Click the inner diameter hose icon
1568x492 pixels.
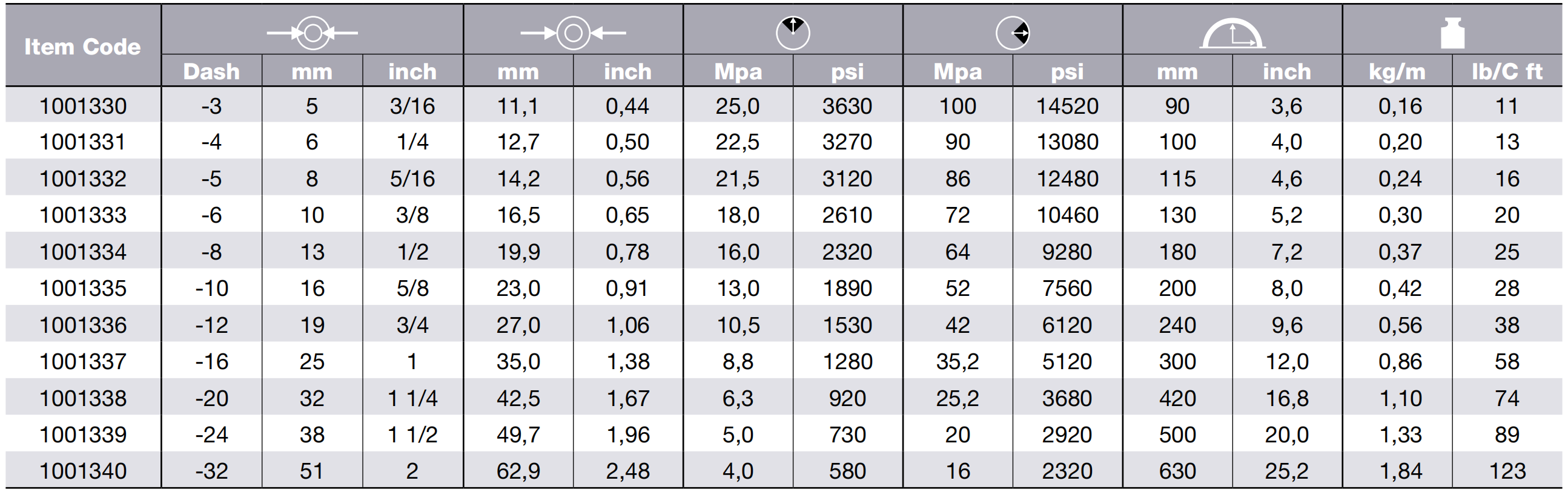[313, 33]
